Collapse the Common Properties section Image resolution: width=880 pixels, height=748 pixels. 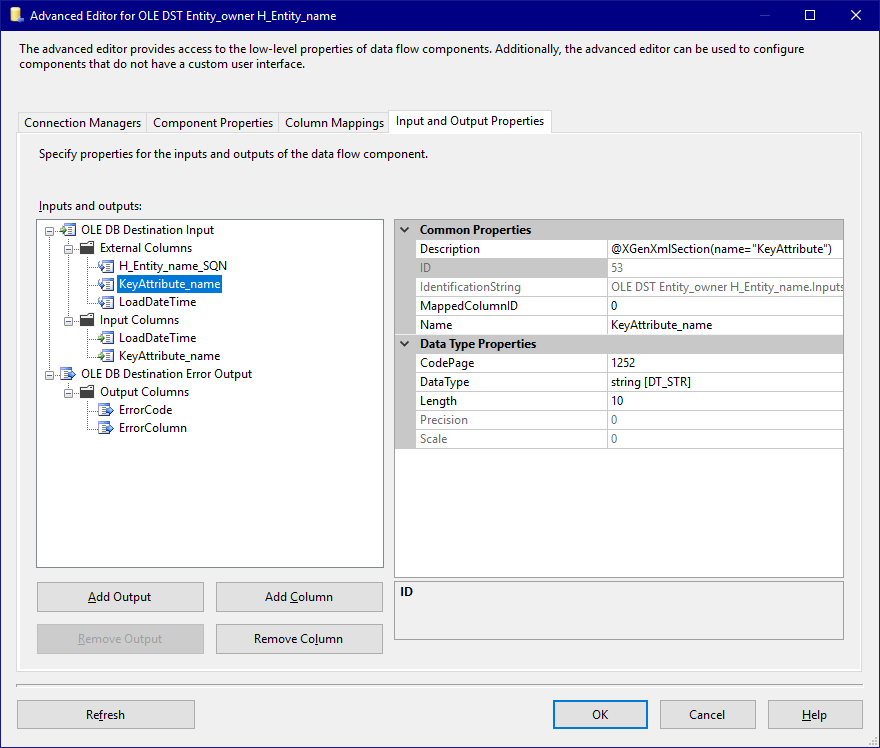tap(405, 230)
